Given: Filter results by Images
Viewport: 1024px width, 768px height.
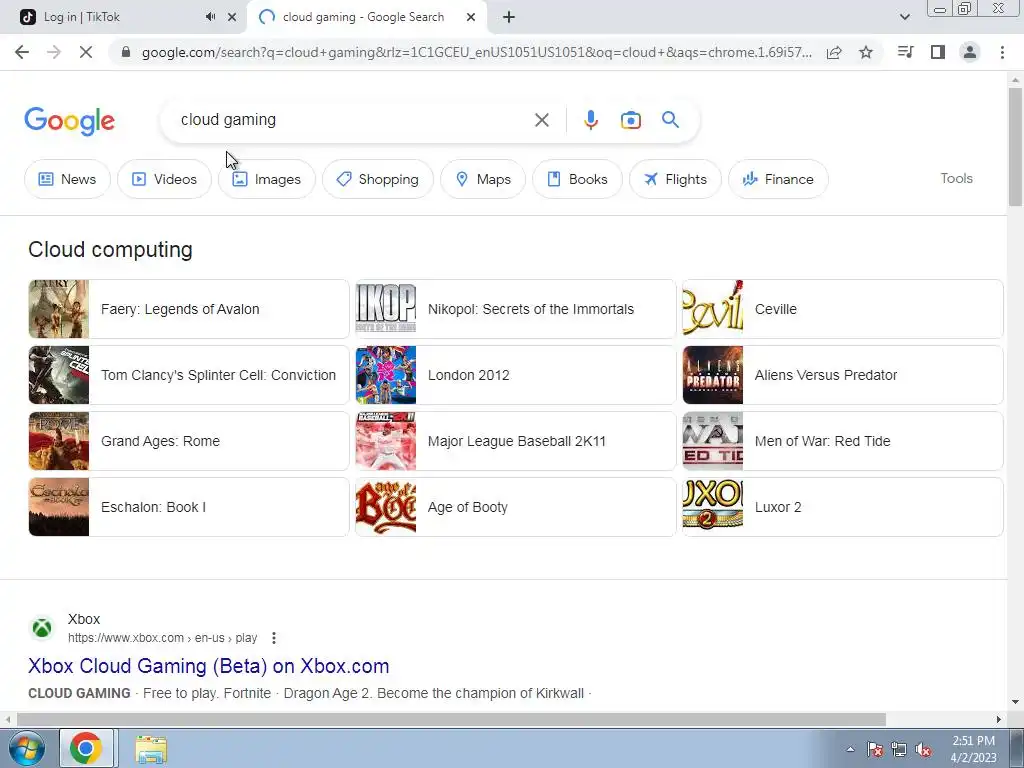Looking at the screenshot, I should (266, 179).
